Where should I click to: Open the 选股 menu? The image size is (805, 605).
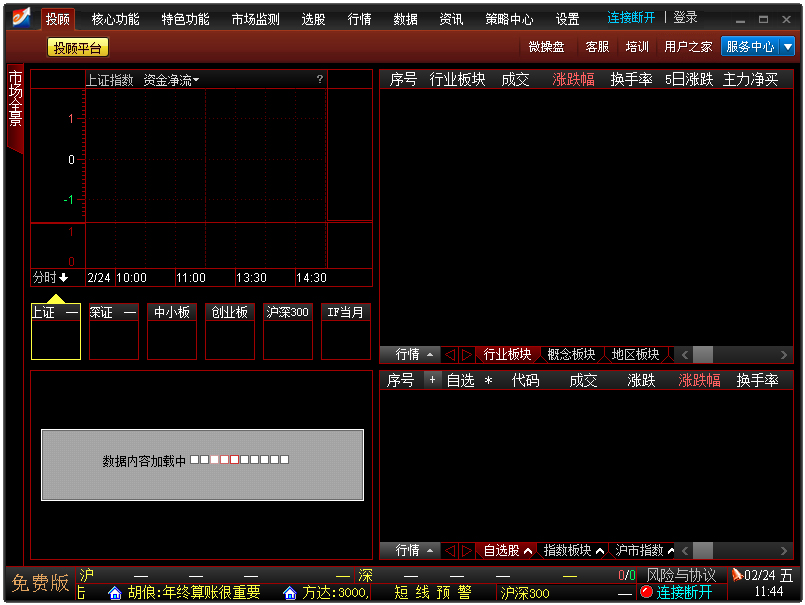click(x=314, y=20)
